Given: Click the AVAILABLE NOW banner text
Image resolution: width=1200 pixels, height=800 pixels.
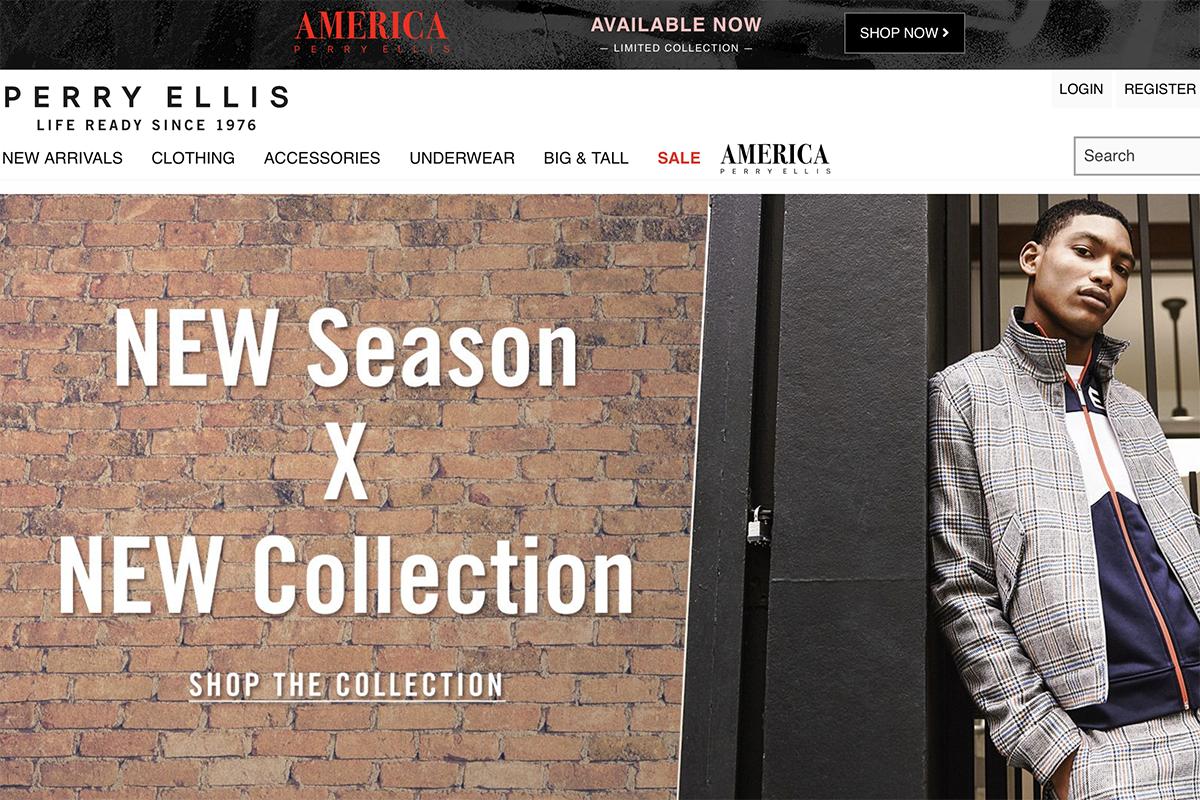Looking at the screenshot, I should coord(676,25).
